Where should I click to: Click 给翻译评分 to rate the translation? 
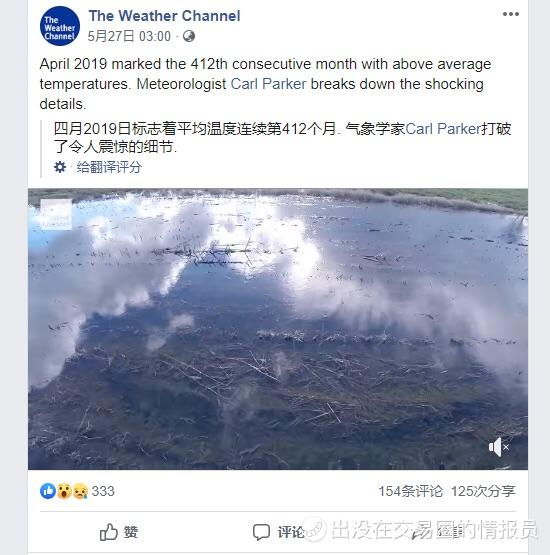pyautogui.click(x=109, y=167)
